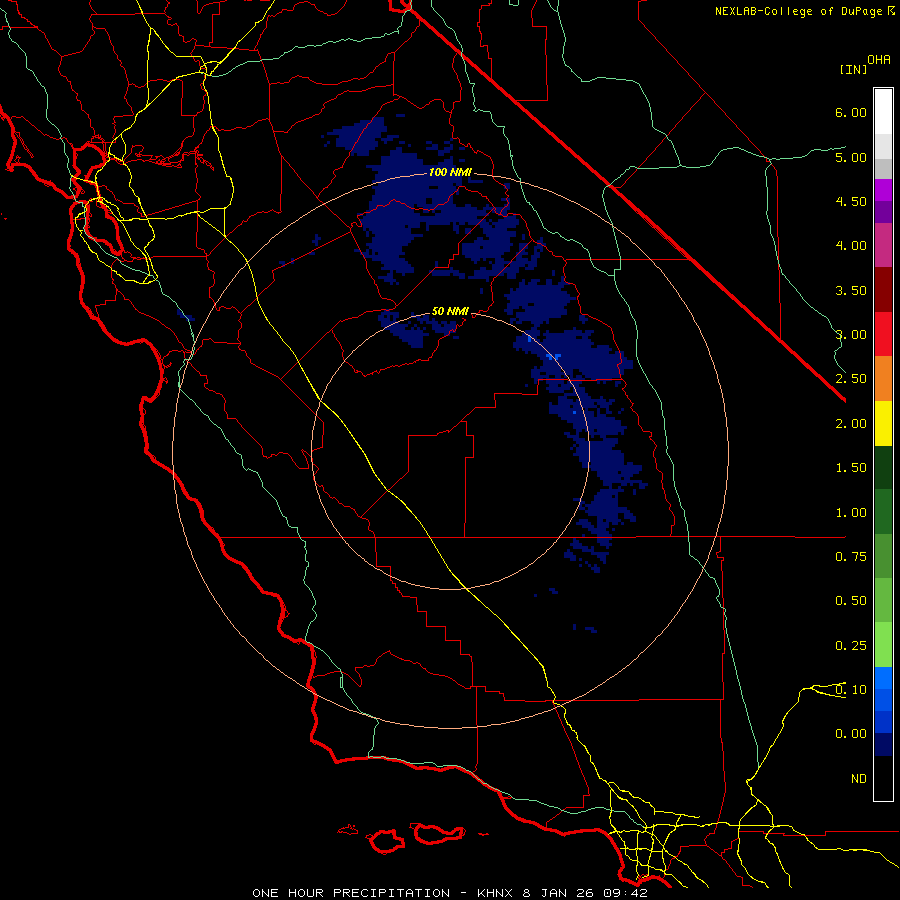This screenshot has width=900, height=900.
Task: Click the black ND legend block
Action: pyautogui.click(x=883, y=778)
